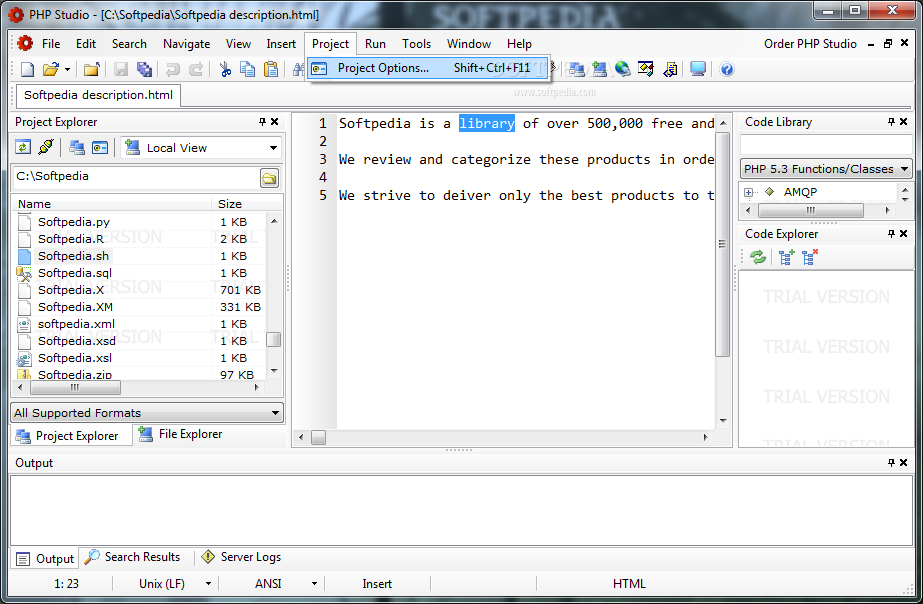Open the Insert menu
923x604 pixels.
point(281,44)
